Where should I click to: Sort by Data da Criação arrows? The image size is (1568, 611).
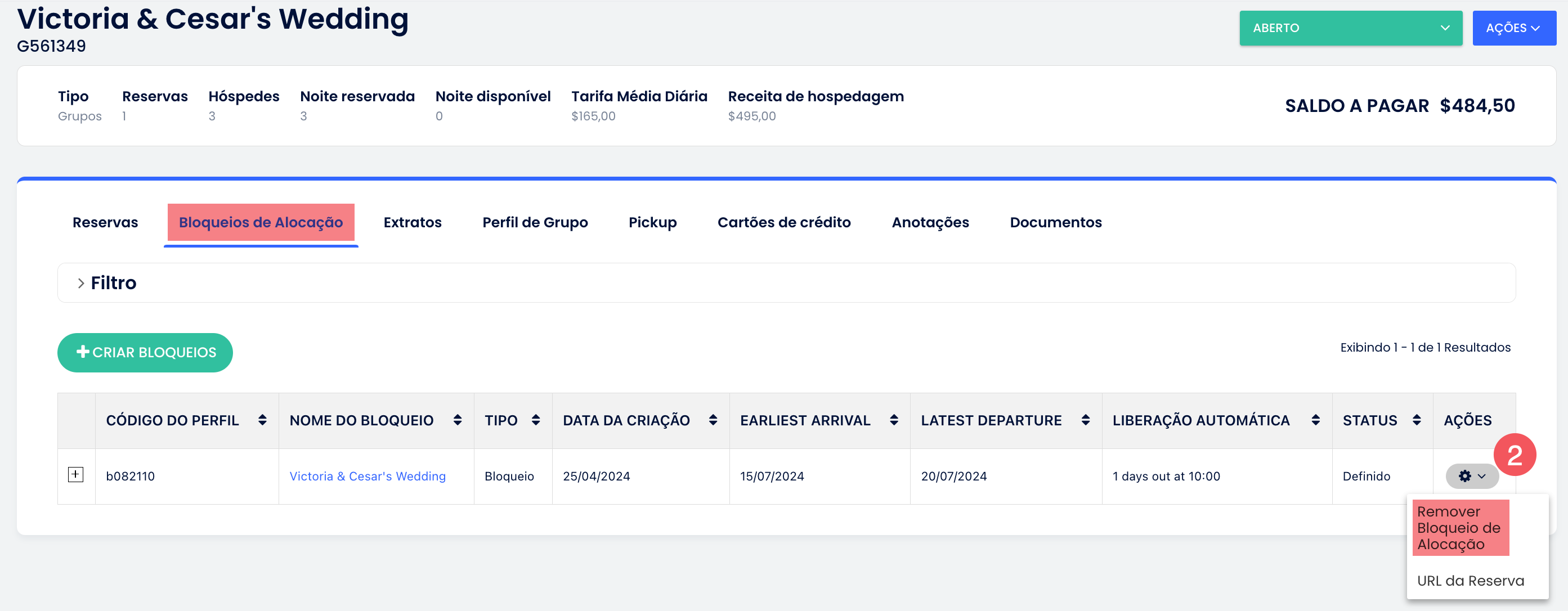click(713, 420)
